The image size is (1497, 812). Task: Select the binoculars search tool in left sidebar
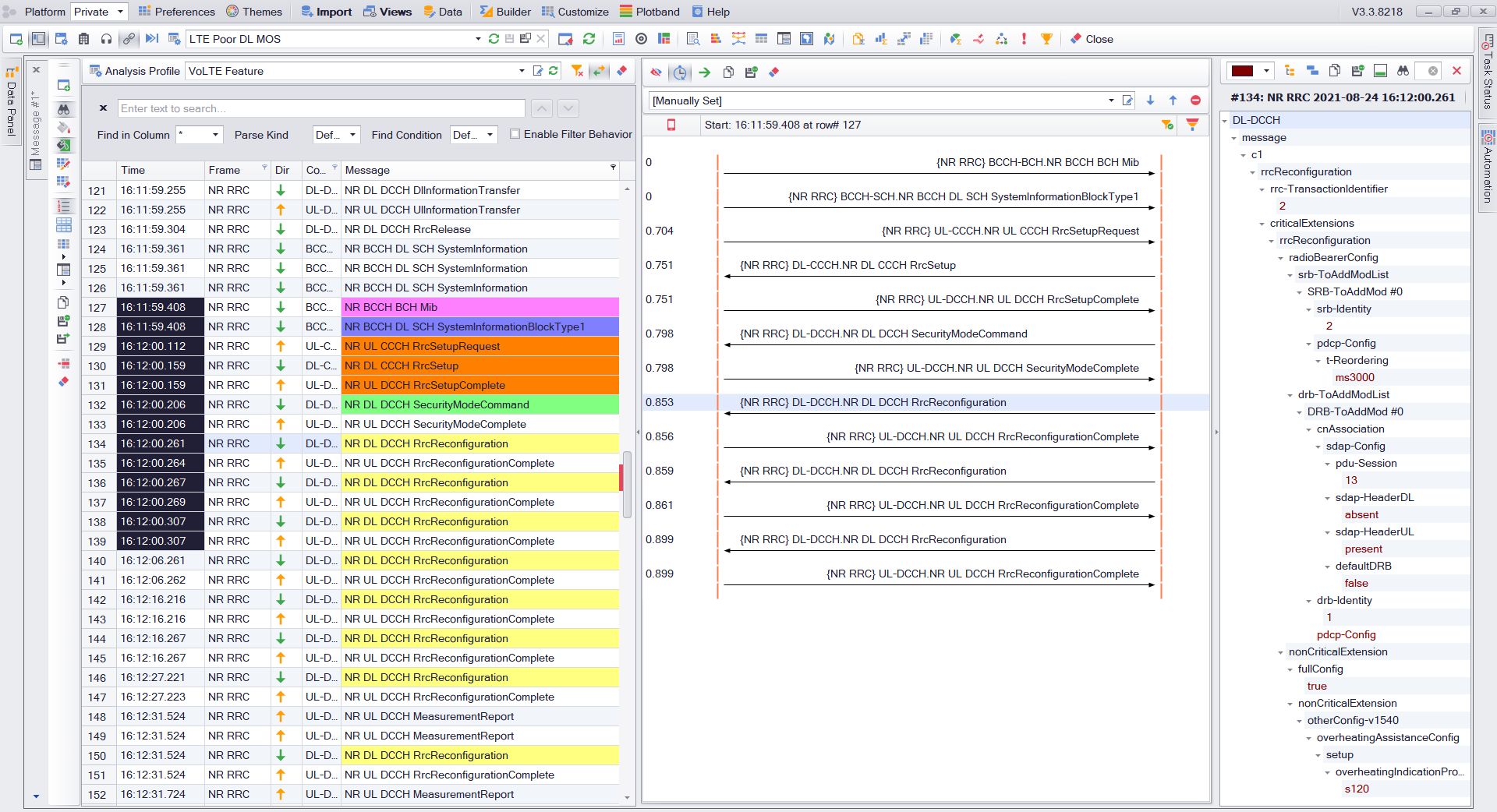[64, 110]
